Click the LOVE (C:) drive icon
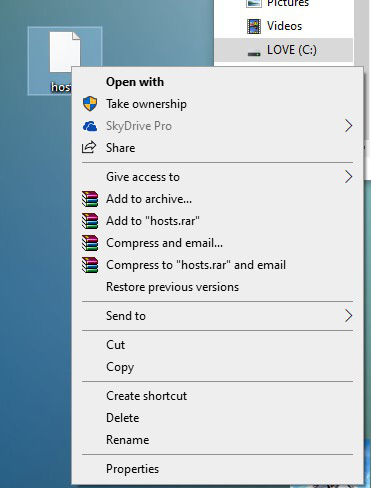The height and width of the screenshot is (488, 371). [x=254, y=53]
